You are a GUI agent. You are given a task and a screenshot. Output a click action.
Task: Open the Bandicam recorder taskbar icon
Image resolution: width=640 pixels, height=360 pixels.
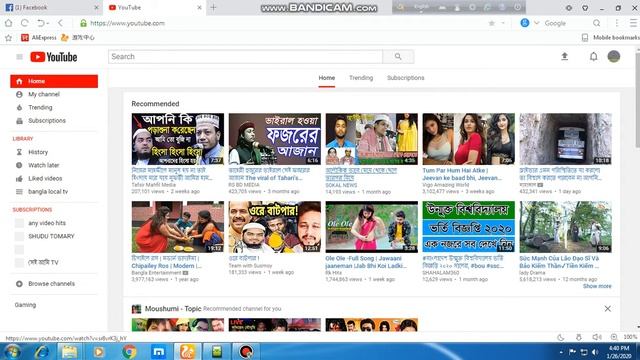(246, 351)
